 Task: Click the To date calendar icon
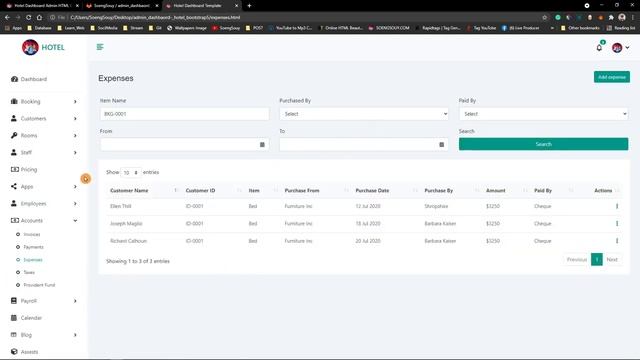(441, 144)
